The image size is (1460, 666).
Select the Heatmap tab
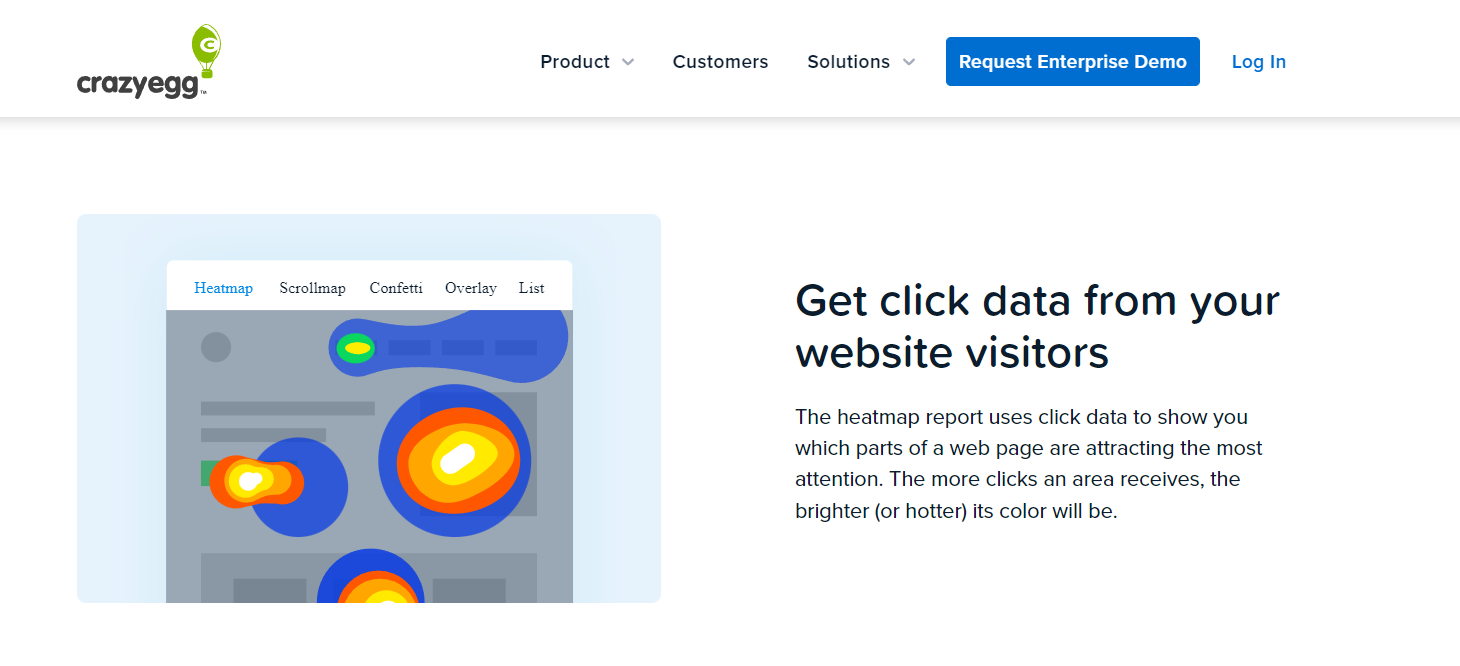pos(223,288)
